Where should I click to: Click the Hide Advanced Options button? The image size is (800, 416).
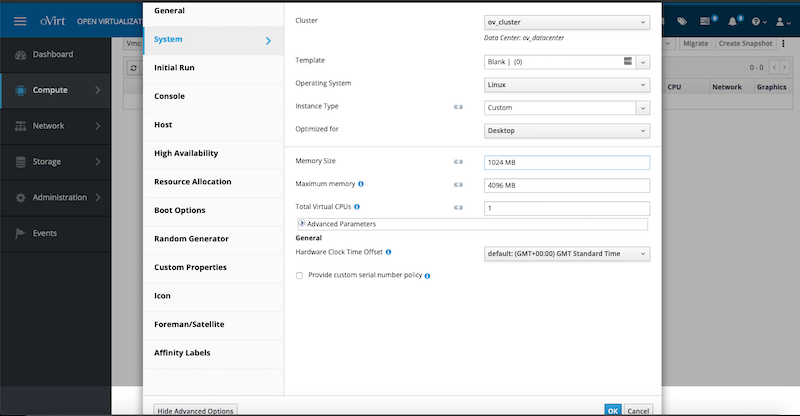[x=195, y=410]
